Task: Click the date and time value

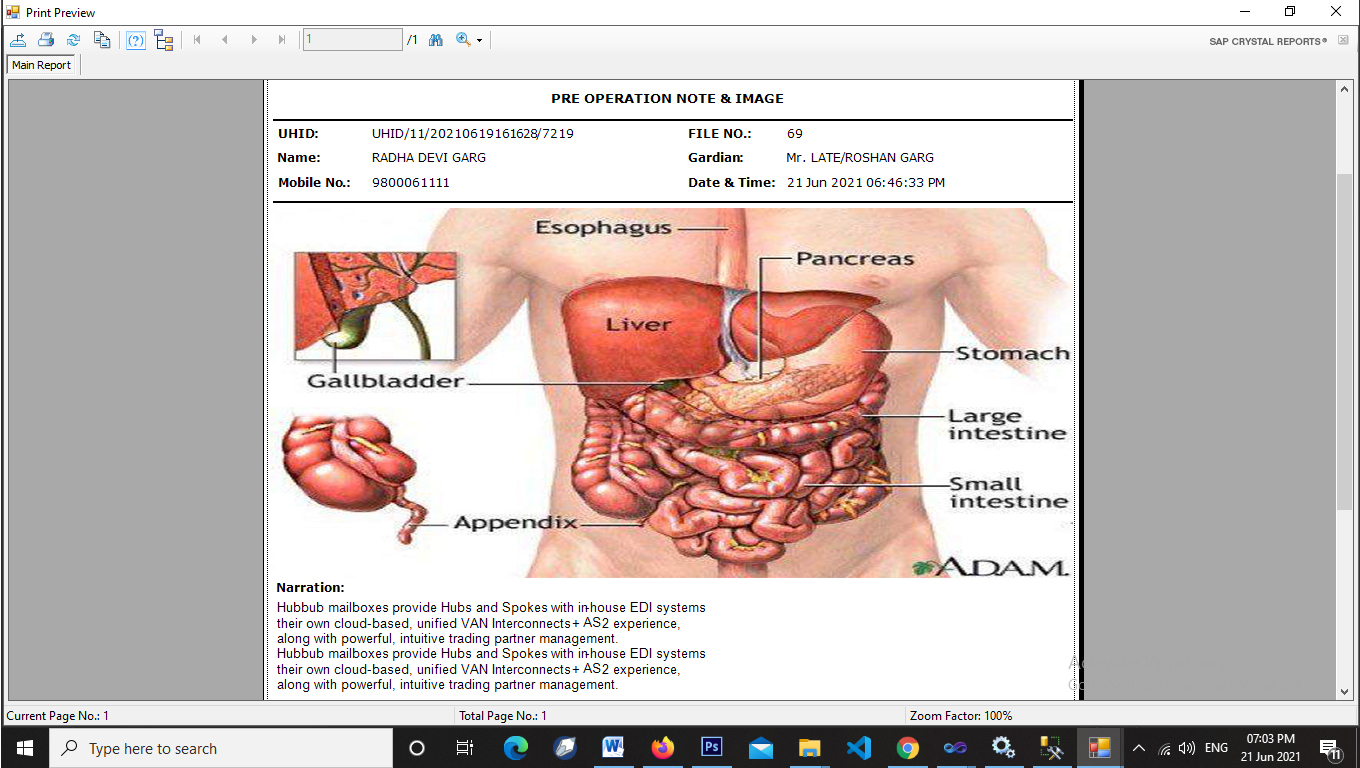Action: tap(866, 183)
